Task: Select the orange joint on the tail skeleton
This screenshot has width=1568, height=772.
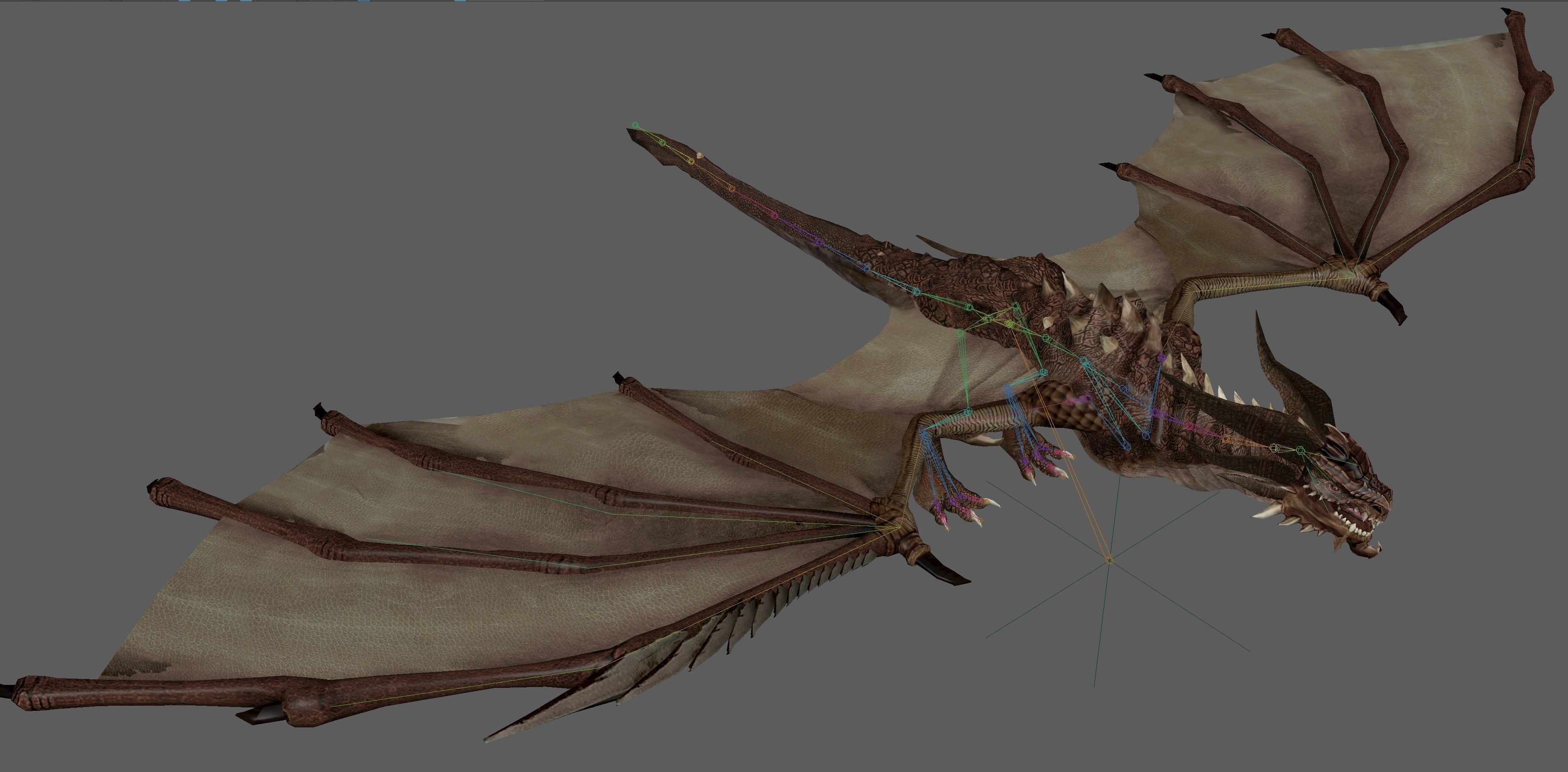Action: tap(732, 189)
